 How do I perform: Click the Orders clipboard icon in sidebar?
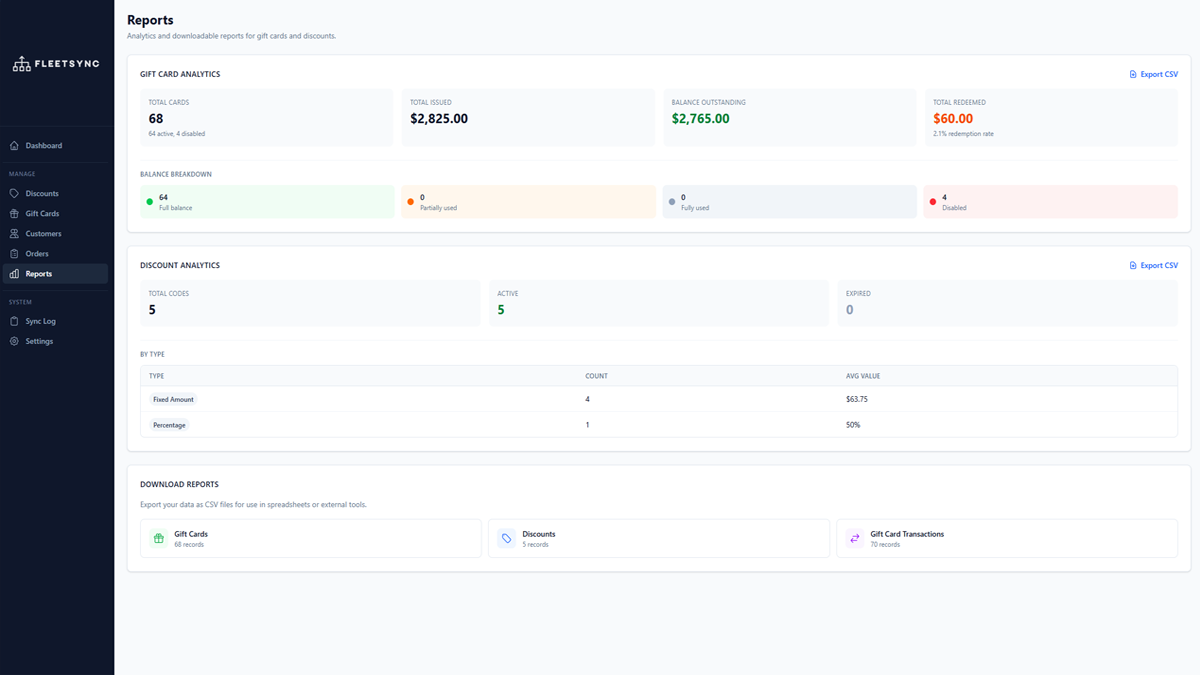pos(14,254)
